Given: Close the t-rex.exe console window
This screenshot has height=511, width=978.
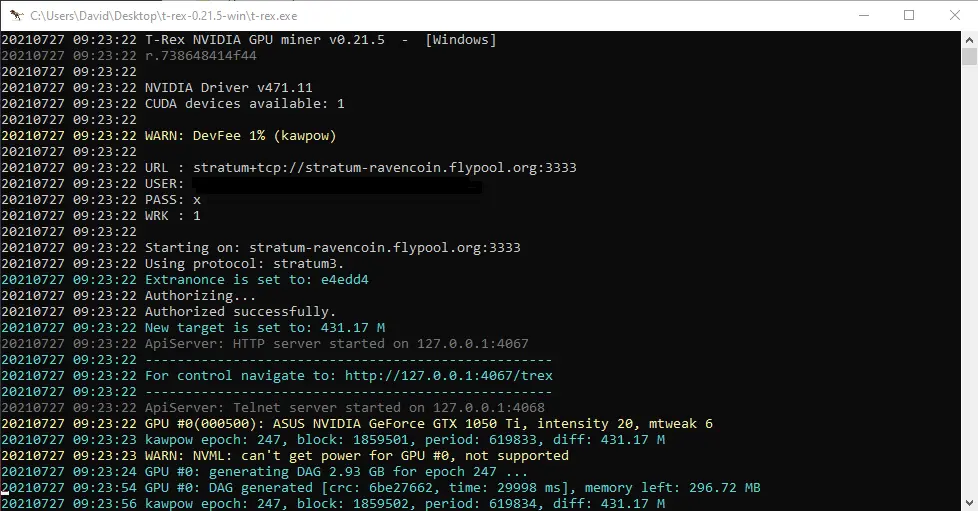Looking at the screenshot, I should (955, 15).
